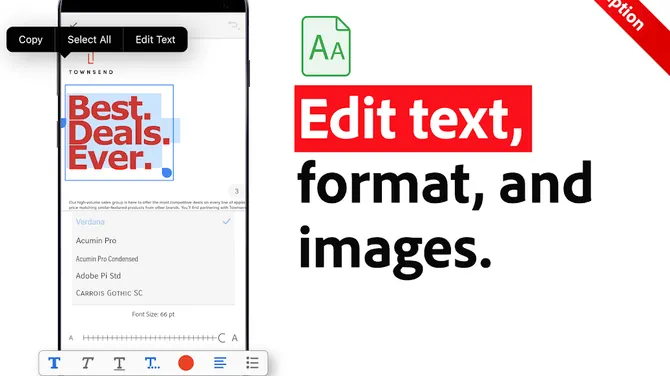Screen dimensions: 670x376
Task: Toggle bold text formatting
Action: 54,363
